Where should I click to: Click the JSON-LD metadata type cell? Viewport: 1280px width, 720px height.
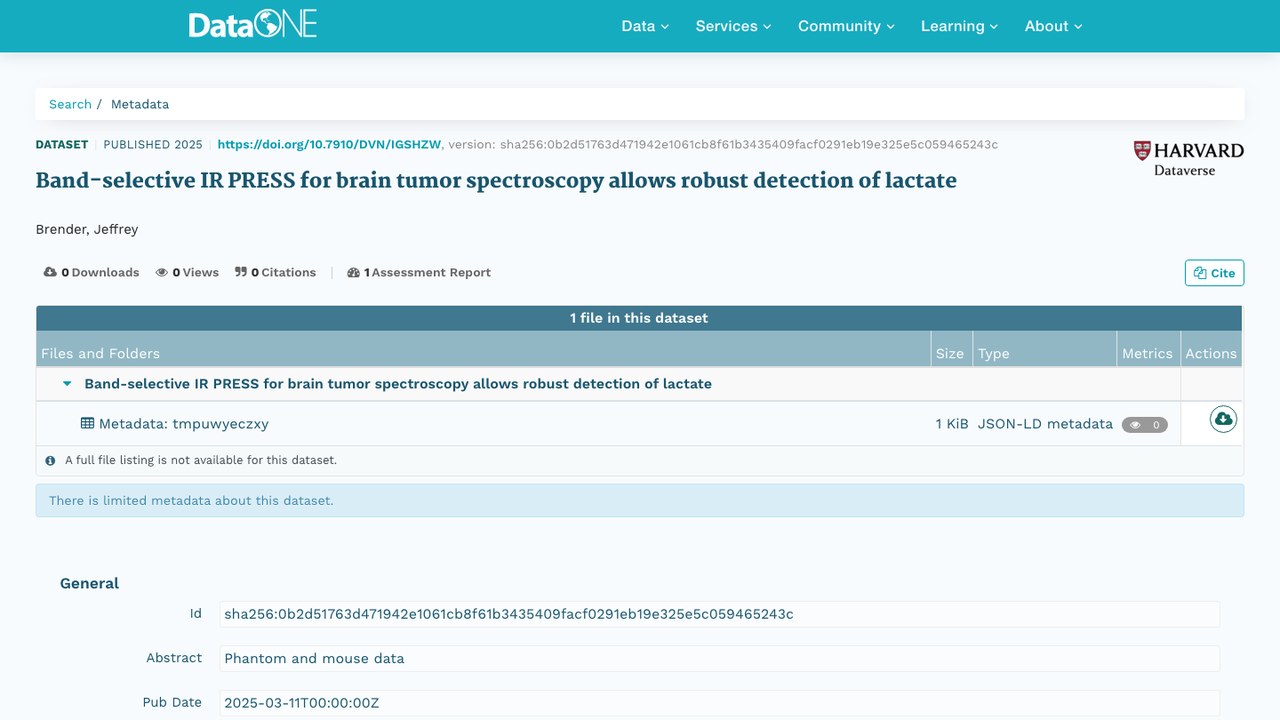1045,424
